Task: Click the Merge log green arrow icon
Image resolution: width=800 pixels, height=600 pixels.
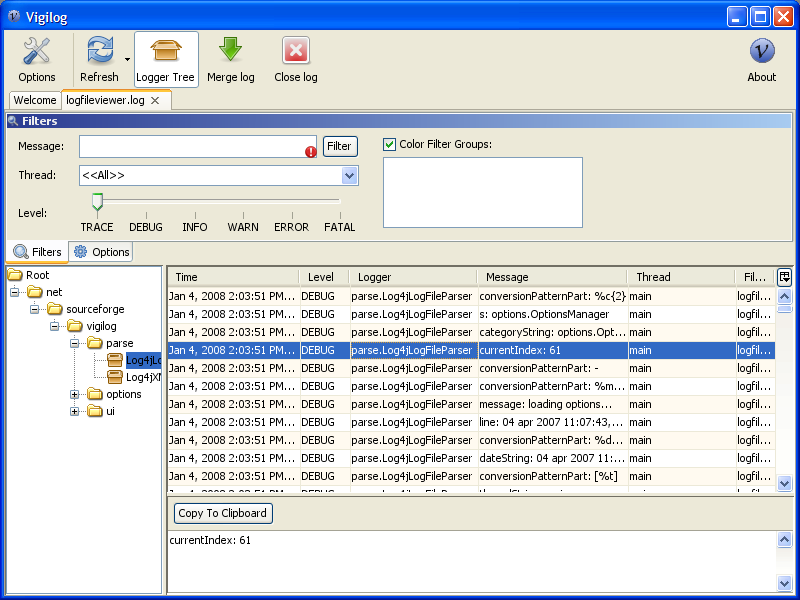Action: click(x=230, y=51)
